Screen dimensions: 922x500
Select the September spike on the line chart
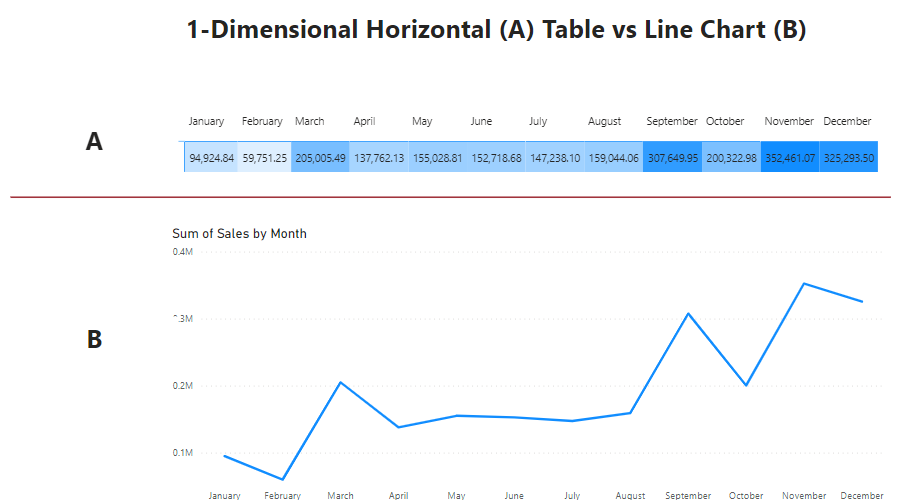(x=688, y=314)
